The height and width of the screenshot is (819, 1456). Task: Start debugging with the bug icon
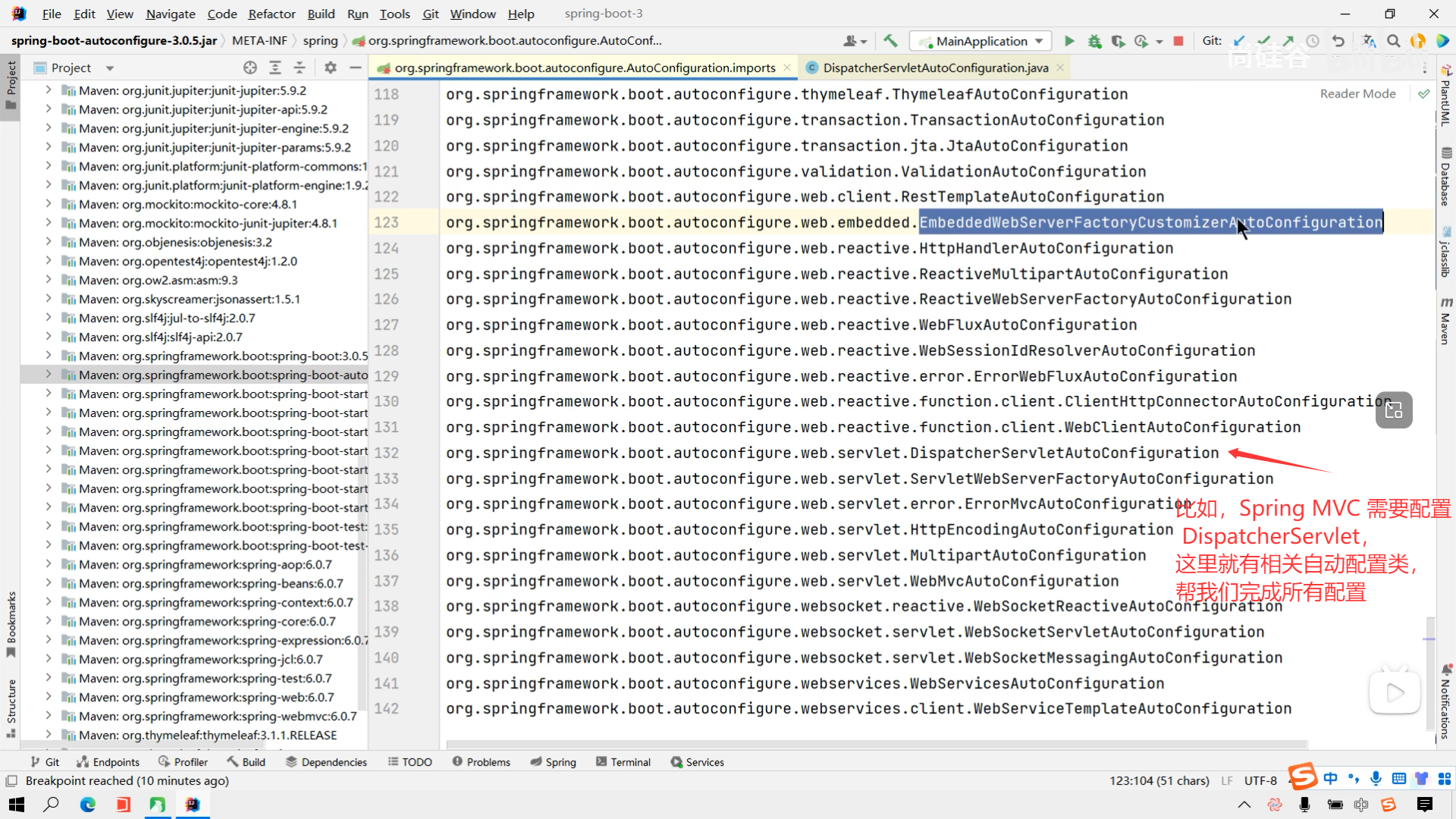[x=1094, y=41]
